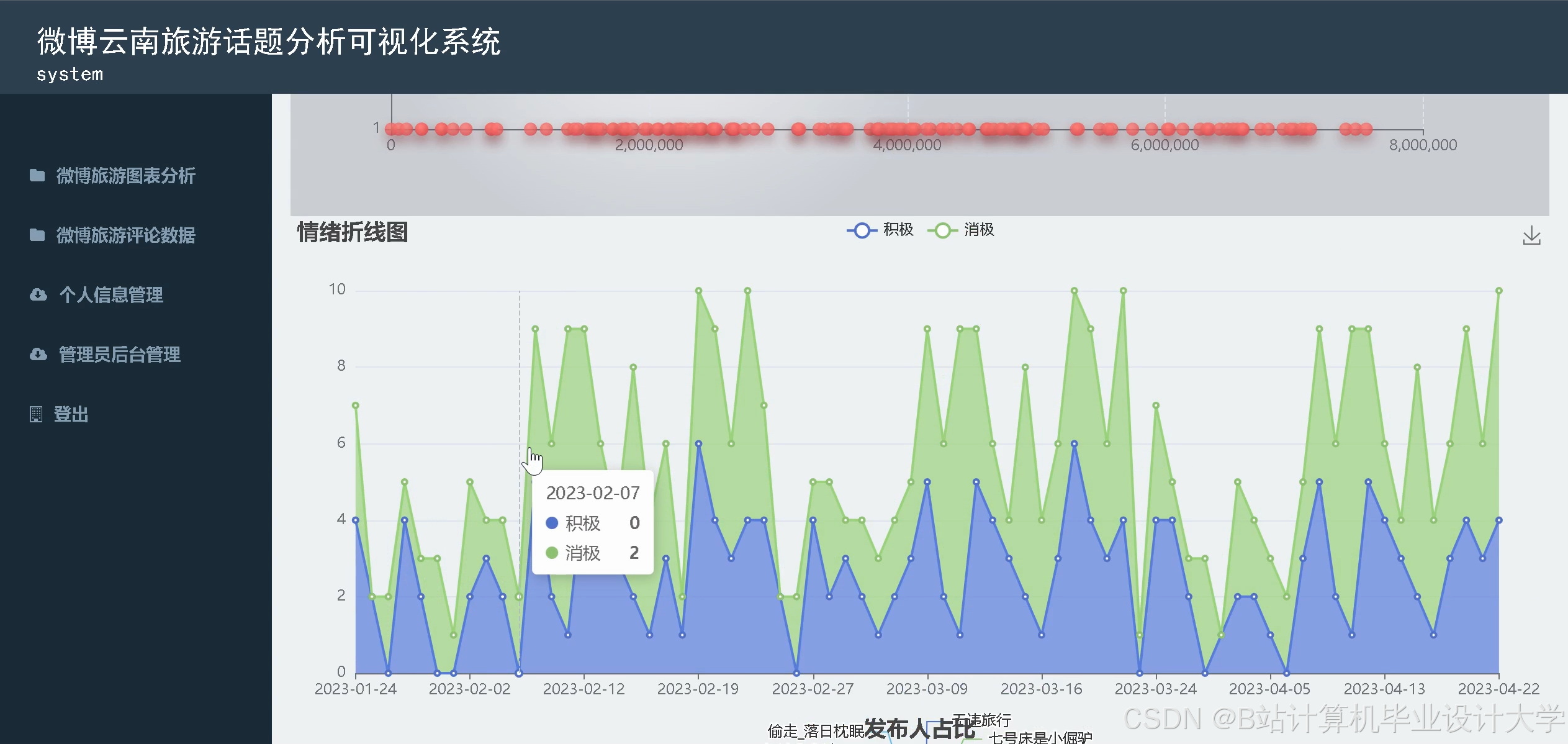Expand the 管理员后台管理 menu
Viewport: 1568px width, 744px height.
coord(119,355)
